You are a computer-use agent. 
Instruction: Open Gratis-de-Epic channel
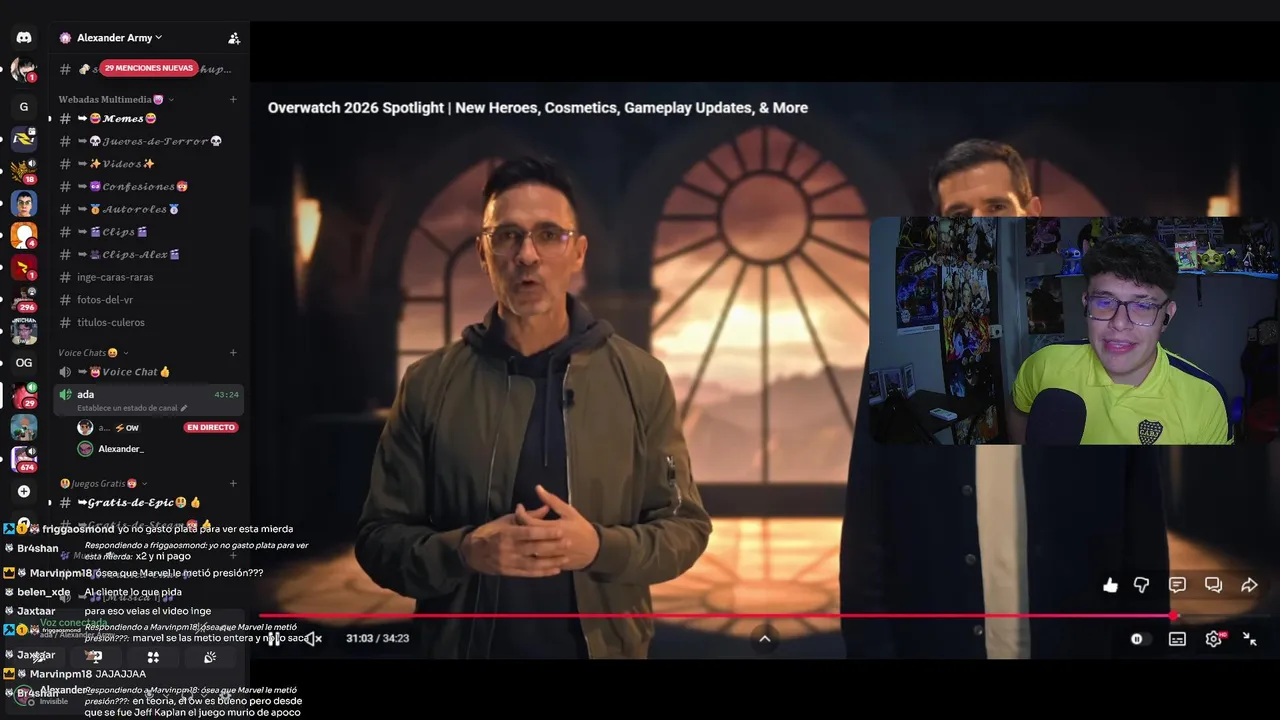point(148,502)
